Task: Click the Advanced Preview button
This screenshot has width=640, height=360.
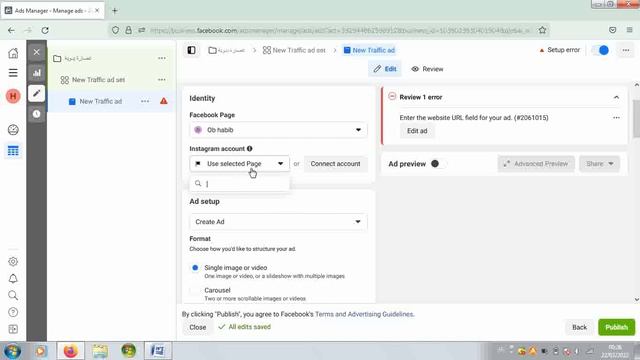Action: pos(536,164)
